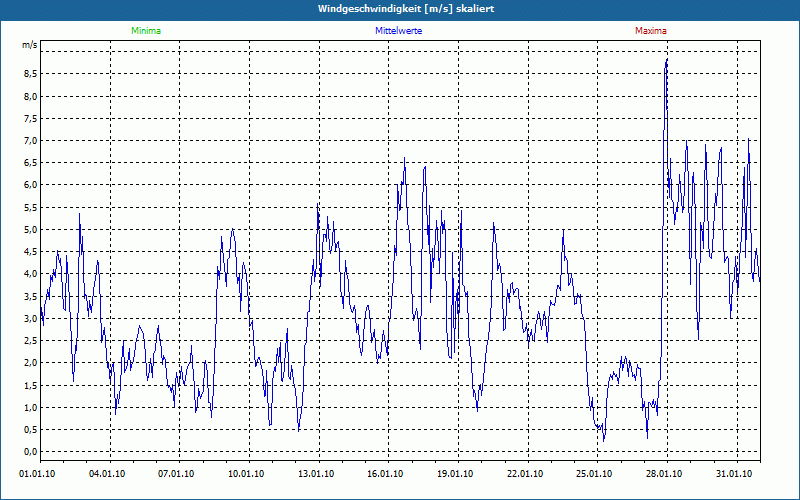The image size is (800, 500).
Task: Click the 8,0 y-axis value
Action: pyautogui.click(x=30, y=96)
